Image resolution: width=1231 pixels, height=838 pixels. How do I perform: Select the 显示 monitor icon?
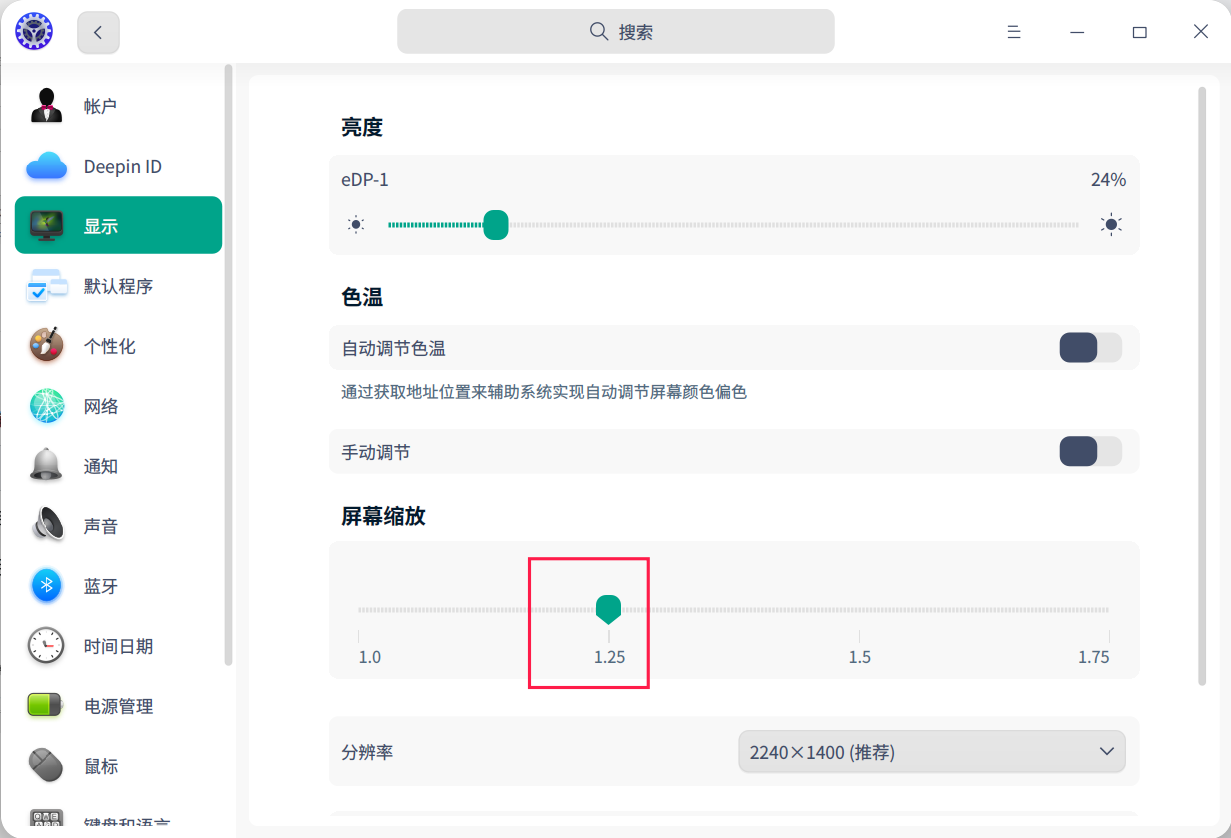coord(46,226)
